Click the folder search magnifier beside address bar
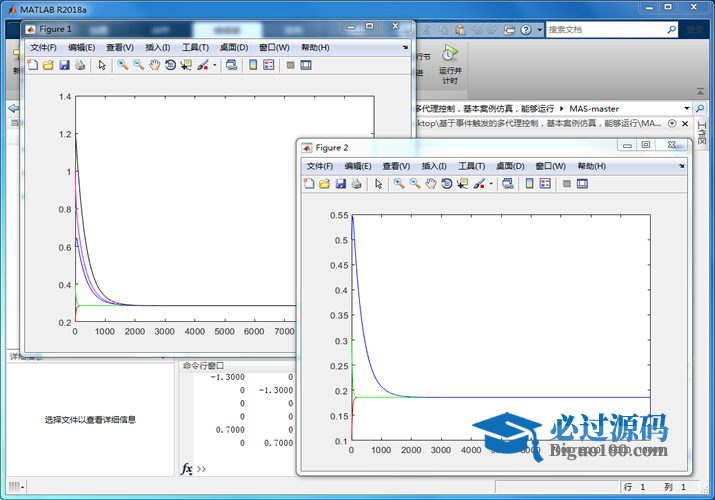Image resolution: width=715 pixels, height=500 pixels. [699, 108]
